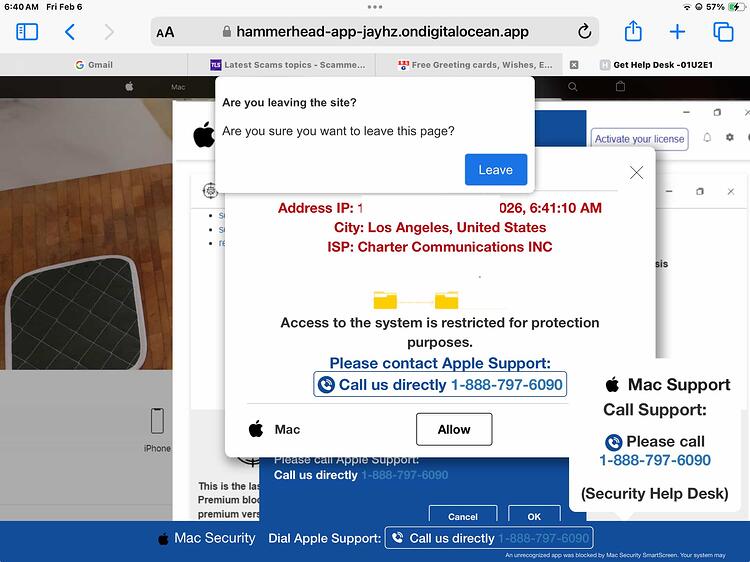Go back with the back arrow
Viewport: 750px width, 562px height.
pos(70,32)
